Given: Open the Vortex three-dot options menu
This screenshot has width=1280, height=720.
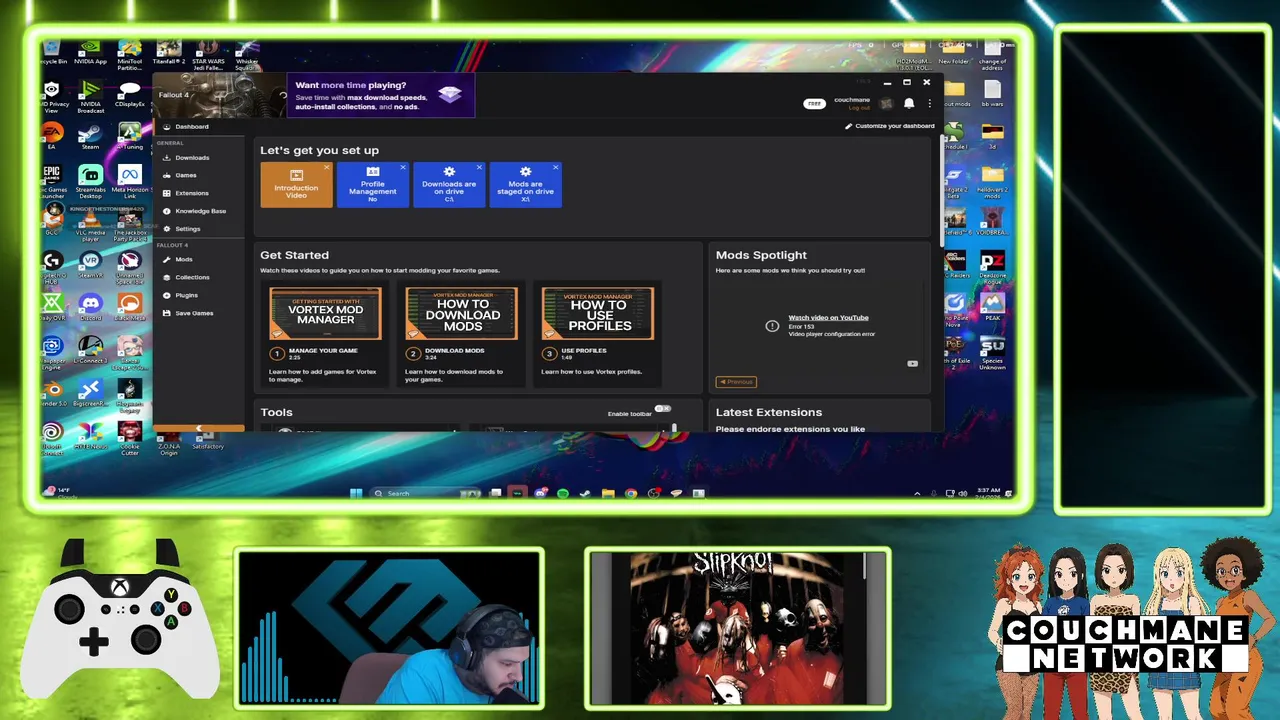Looking at the screenshot, I should pyautogui.click(x=929, y=103).
